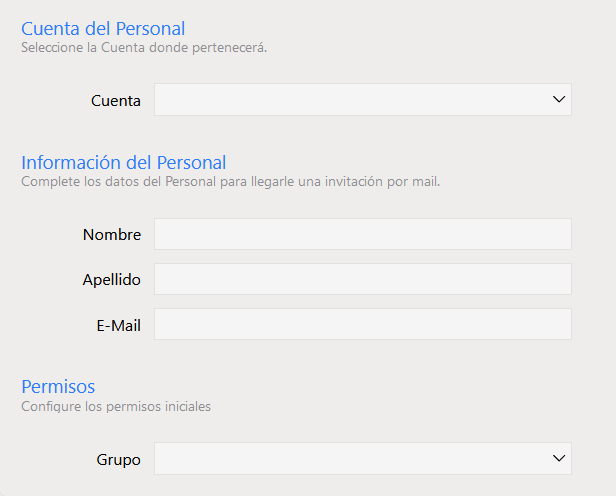The height and width of the screenshot is (496, 616).
Task: Click the Cuenta field label
Action: (116, 101)
